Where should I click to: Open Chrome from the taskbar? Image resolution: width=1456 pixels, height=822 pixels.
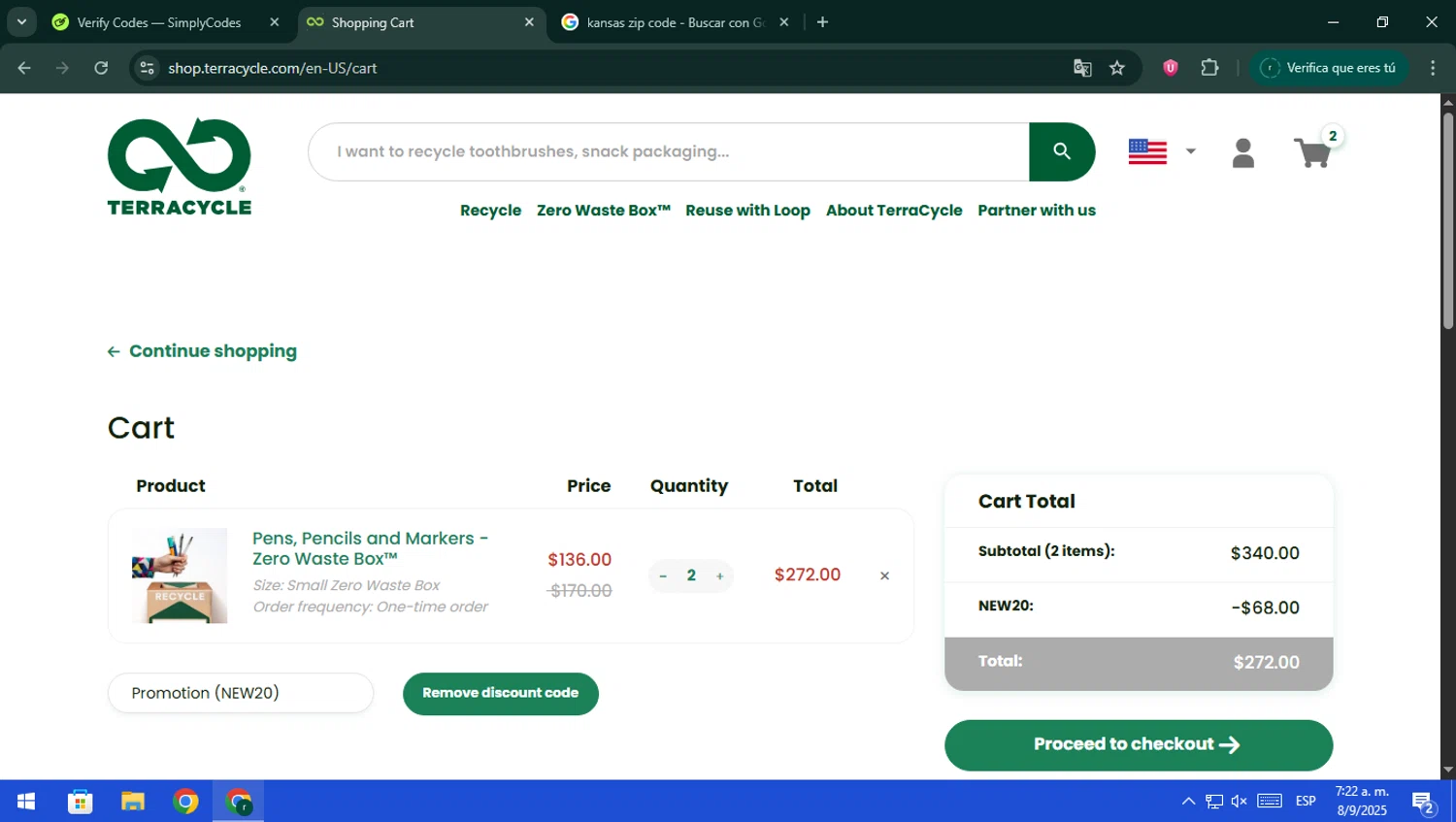tap(185, 802)
